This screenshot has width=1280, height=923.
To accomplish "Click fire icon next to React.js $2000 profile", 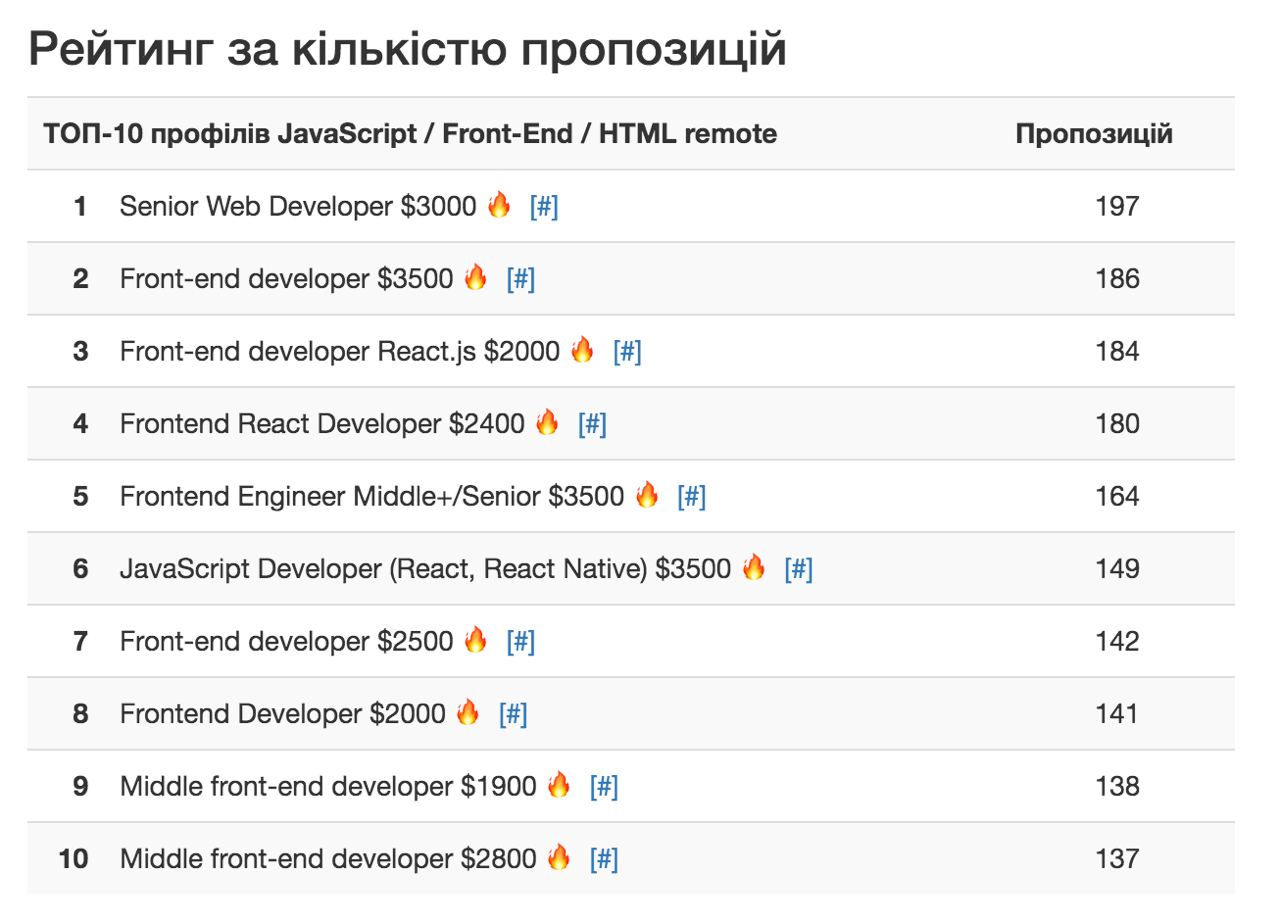I will point(582,350).
